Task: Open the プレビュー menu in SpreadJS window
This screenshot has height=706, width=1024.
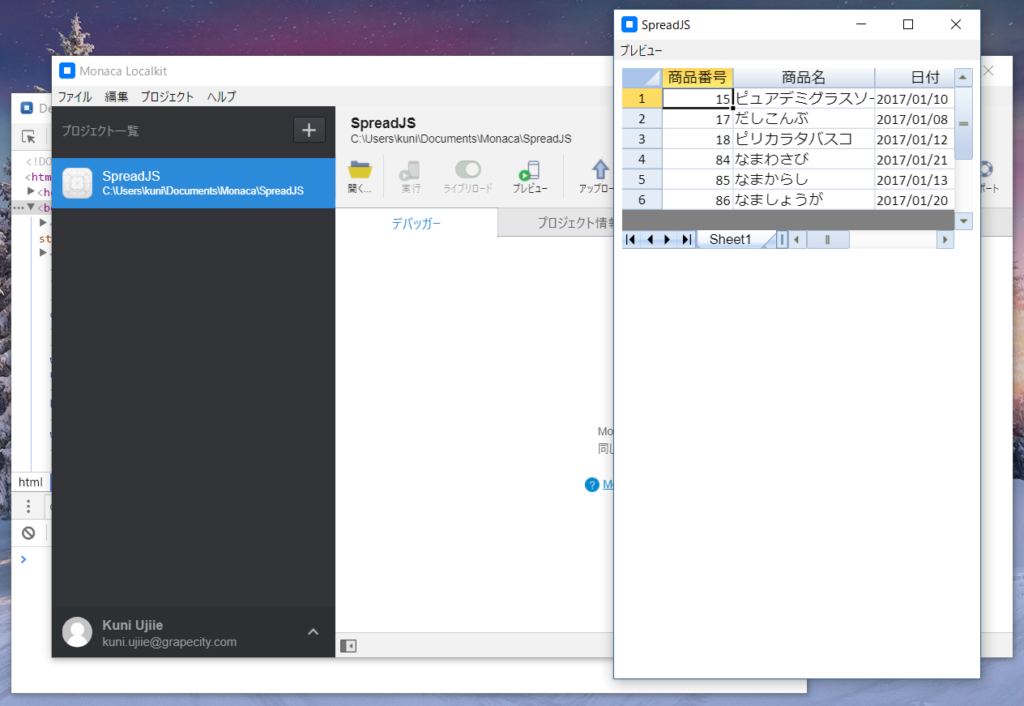Action: [641, 50]
